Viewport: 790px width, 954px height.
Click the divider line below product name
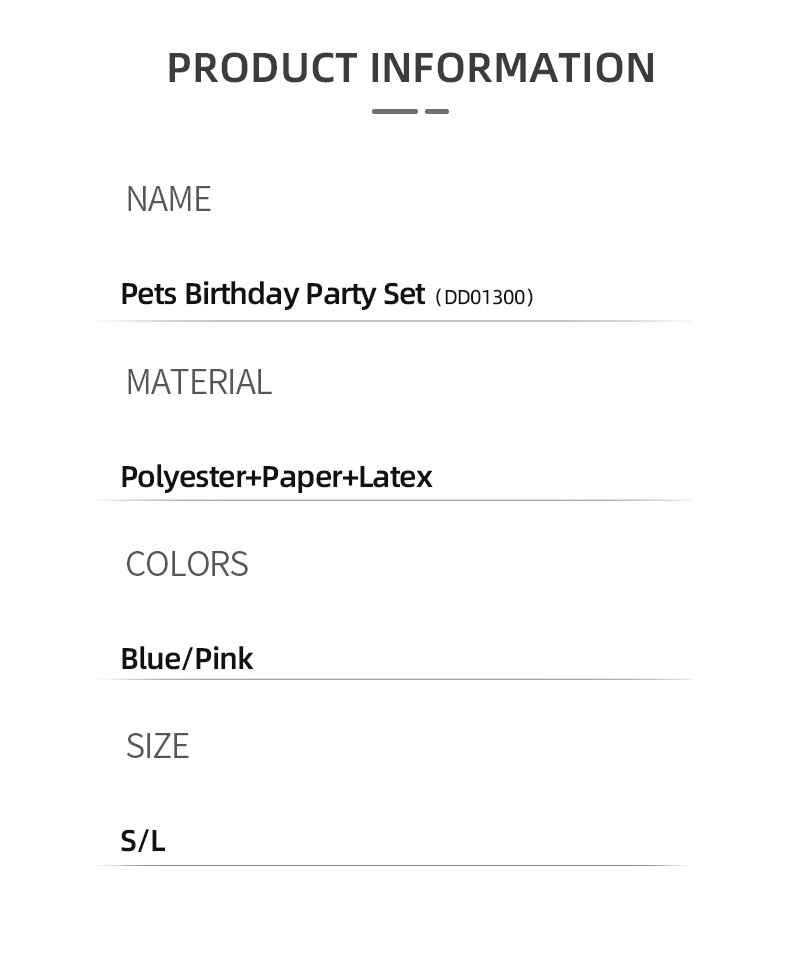coord(394,321)
